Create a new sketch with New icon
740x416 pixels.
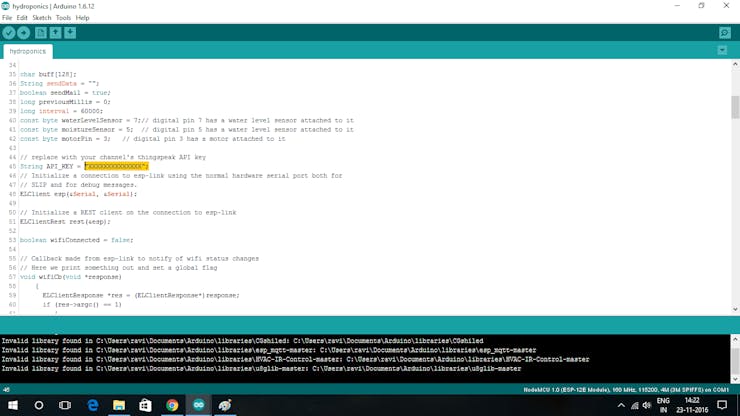click(x=41, y=33)
